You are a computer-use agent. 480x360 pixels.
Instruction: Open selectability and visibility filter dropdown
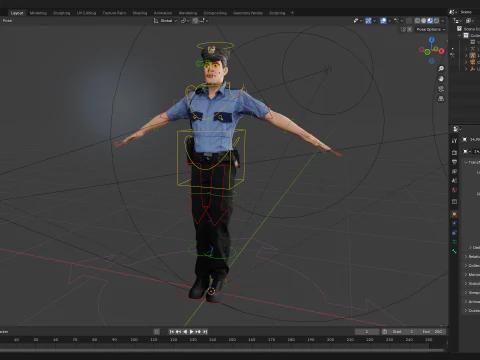point(358,21)
